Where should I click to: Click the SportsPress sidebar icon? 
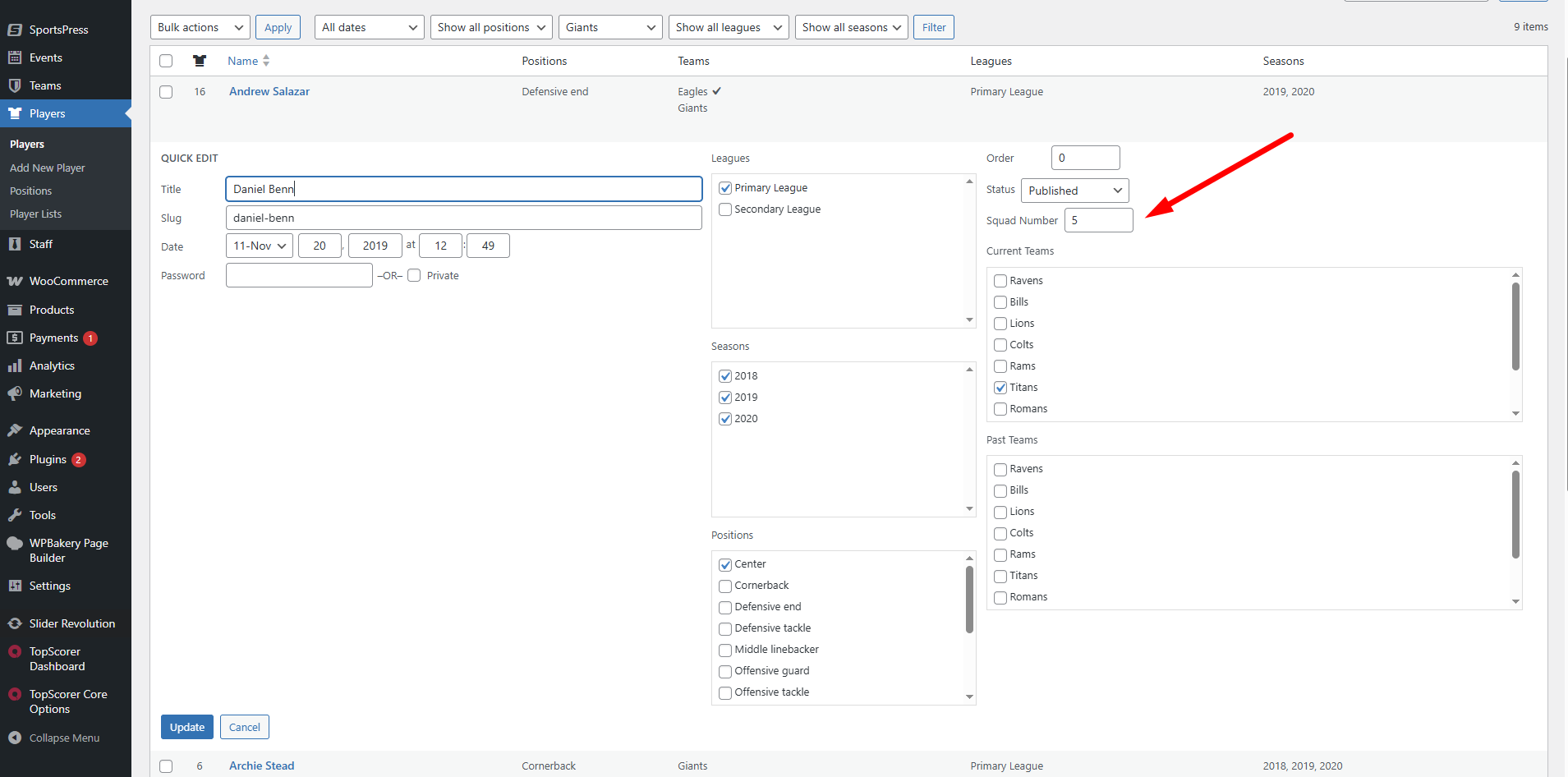point(15,30)
